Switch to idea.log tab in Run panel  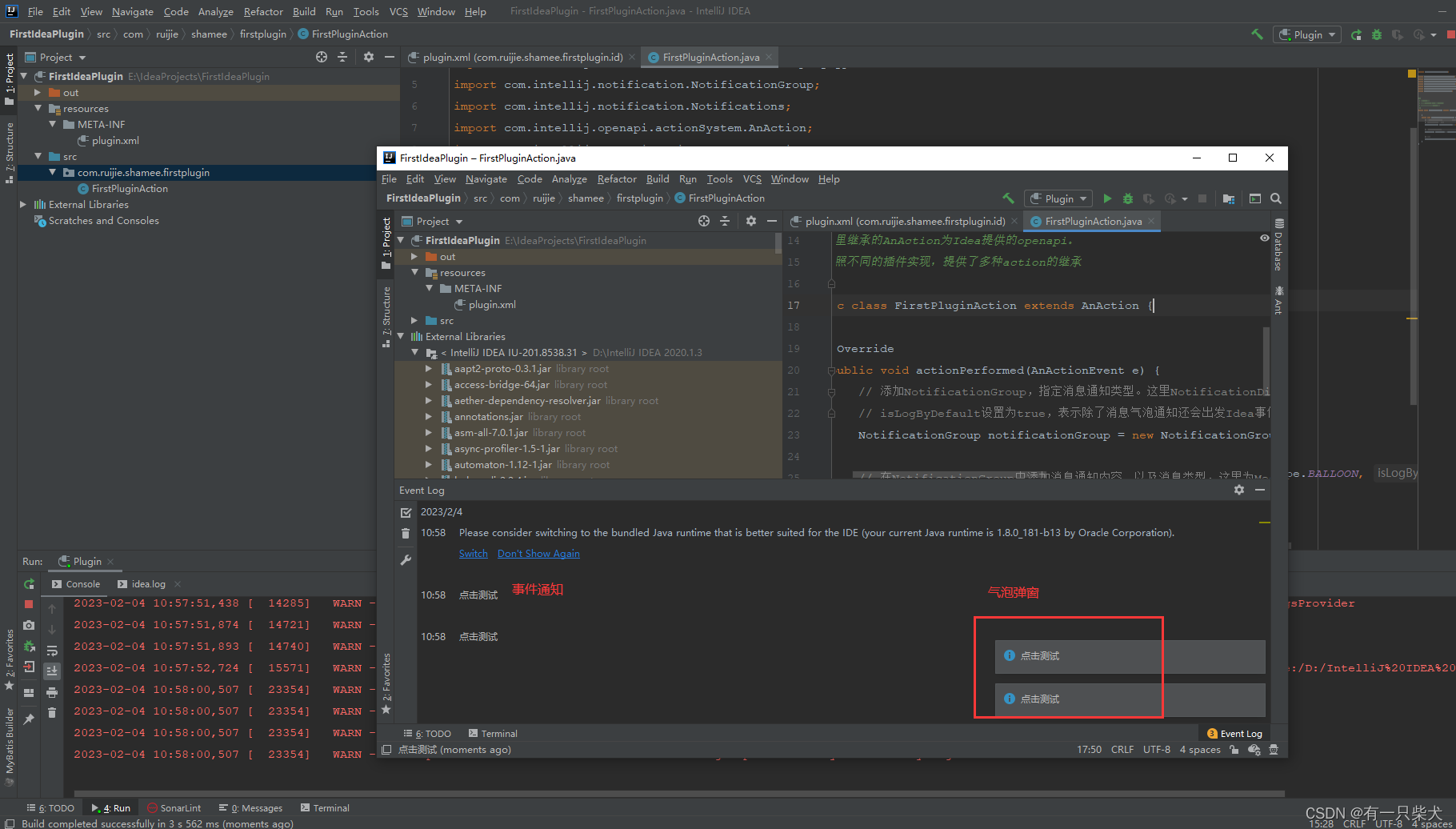point(148,584)
